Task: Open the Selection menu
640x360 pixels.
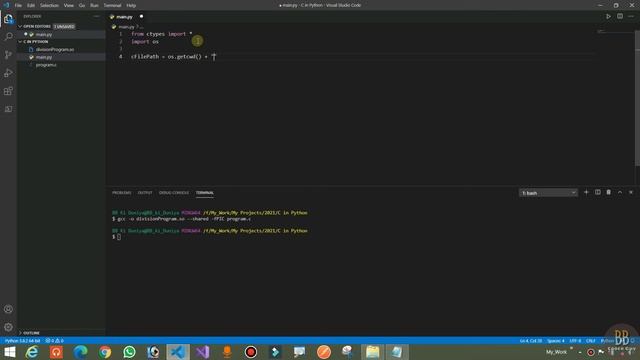Action: (49, 5)
